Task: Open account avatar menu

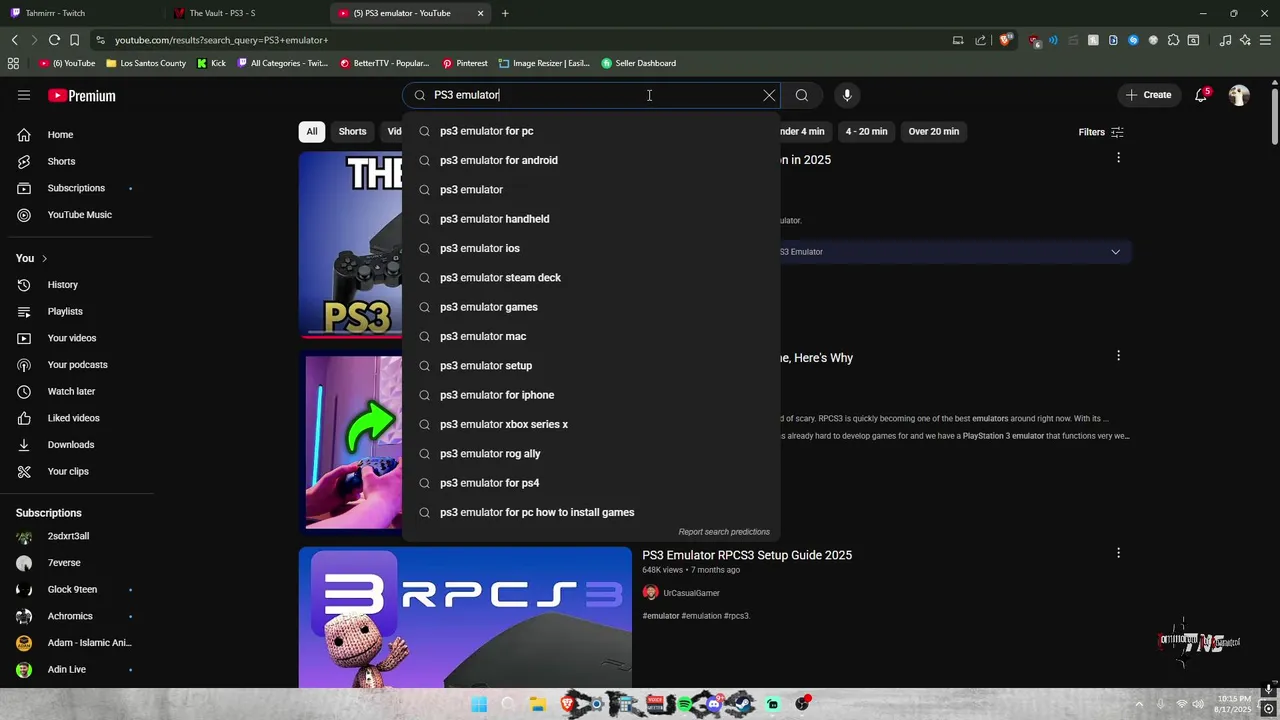Action: click(x=1239, y=95)
